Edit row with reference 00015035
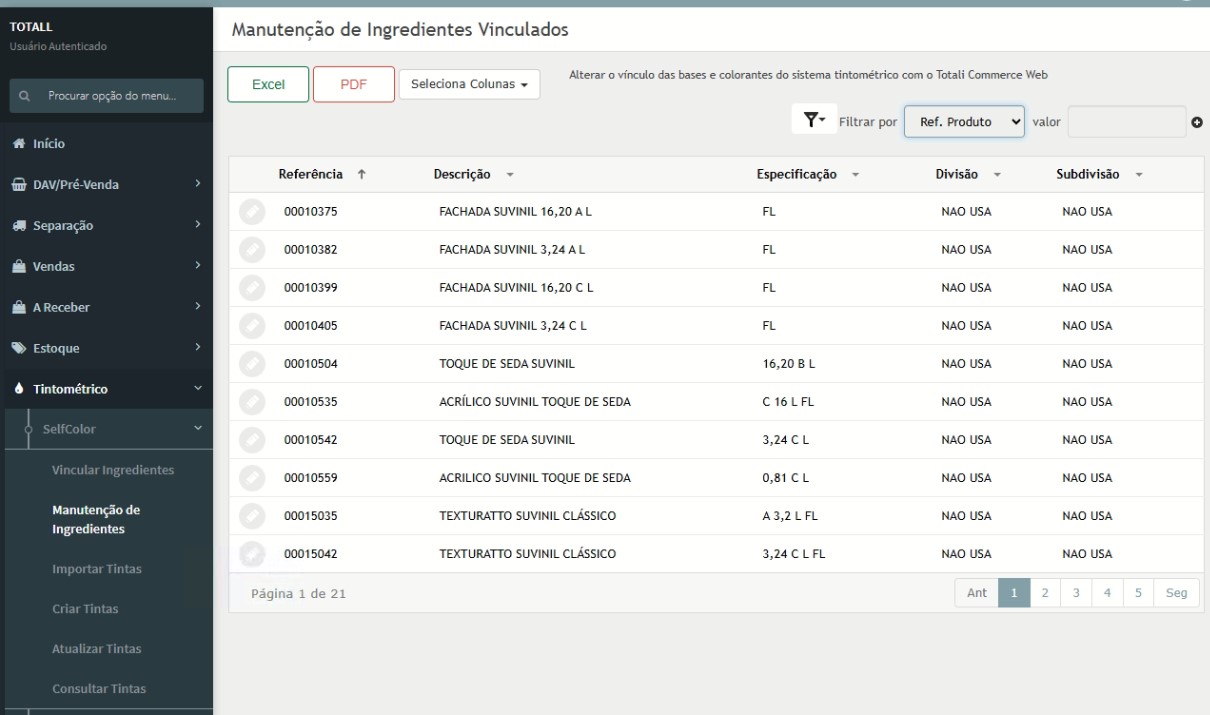Image resolution: width=1210 pixels, height=715 pixels. pos(251,516)
